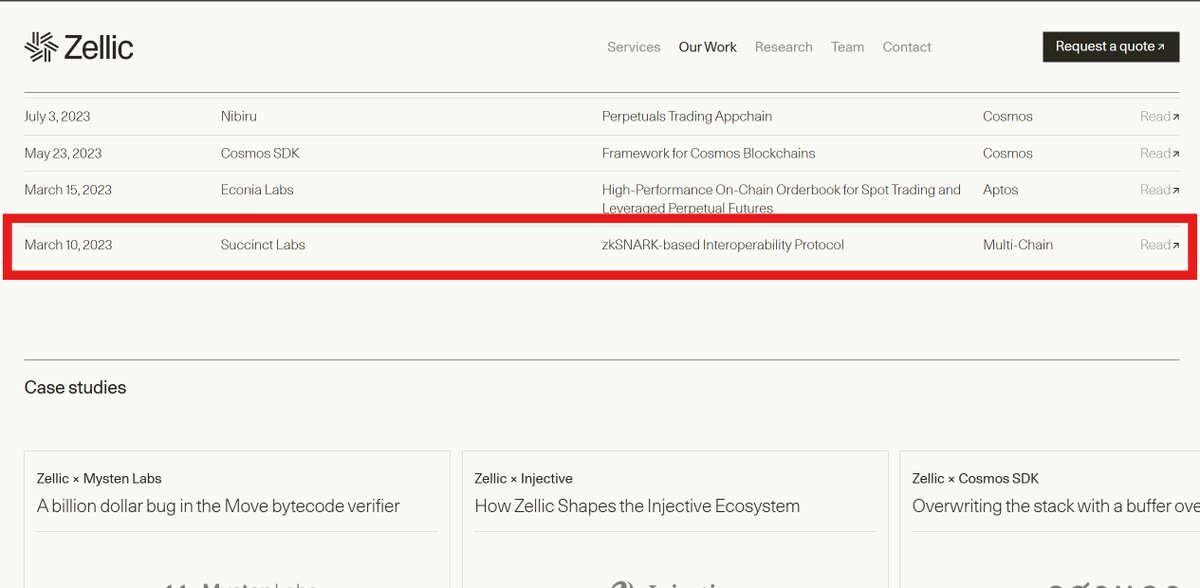Viewport: 1200px width, 588px height.
Task: Open the Zellic × Cosmos SDK case study card
Action: 1050,519
